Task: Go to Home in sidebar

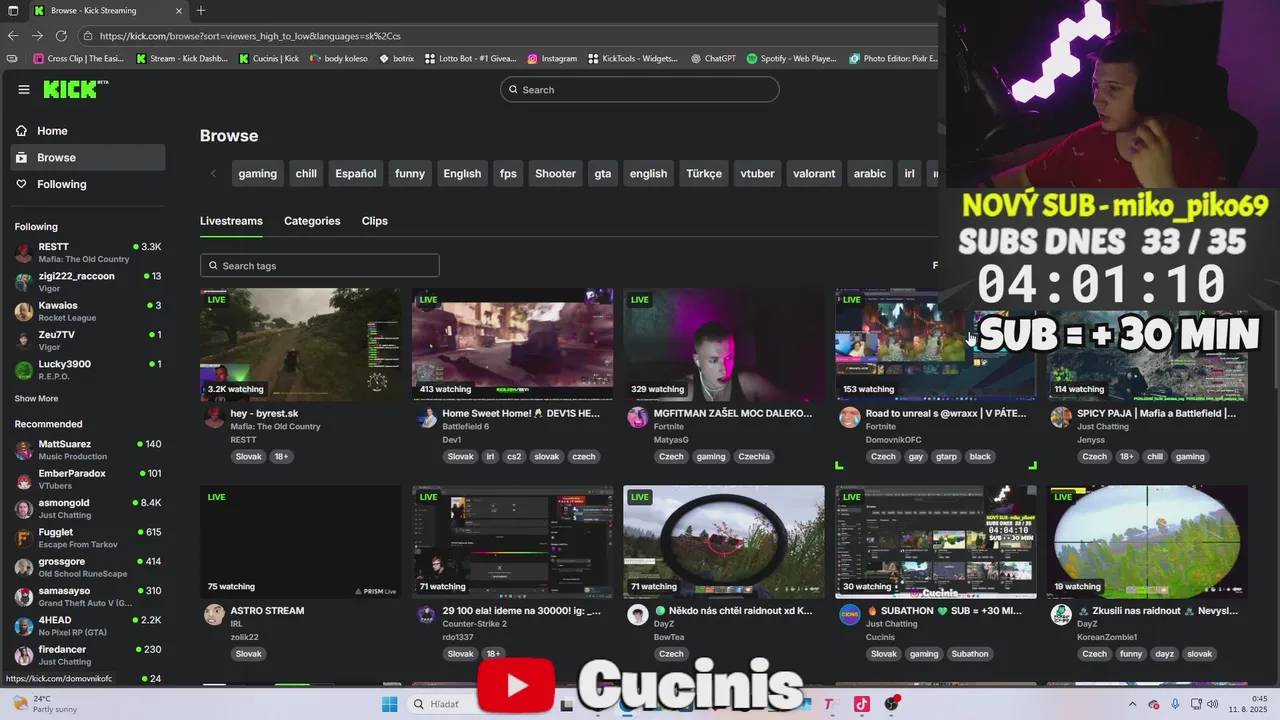Action: point(52,131)
